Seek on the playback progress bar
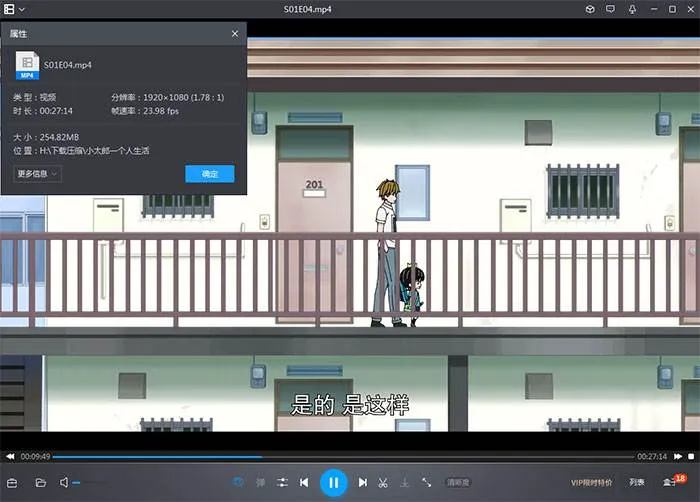This screenshot has width=700, height=502. [343, 457]
